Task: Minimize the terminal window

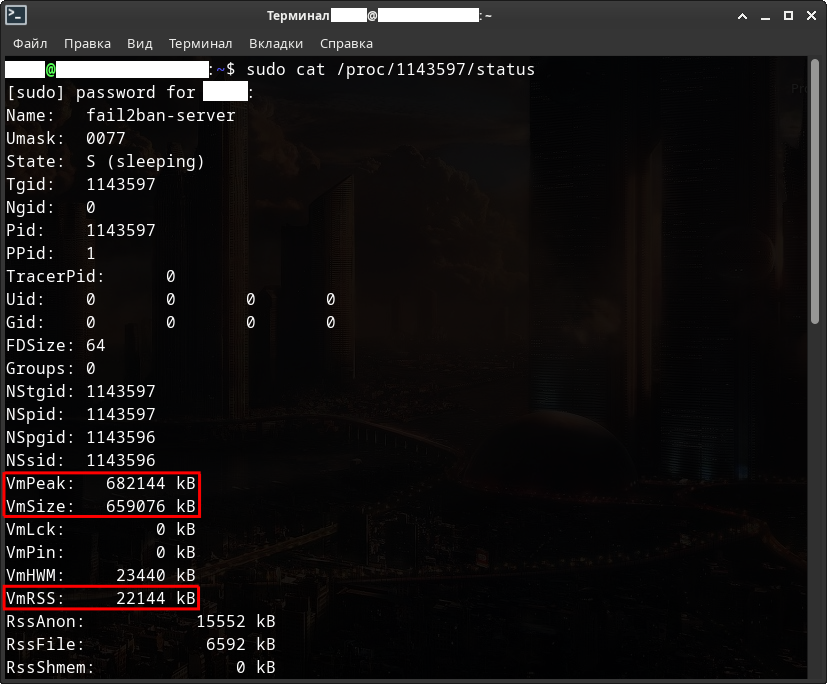Action: [765, 16]
